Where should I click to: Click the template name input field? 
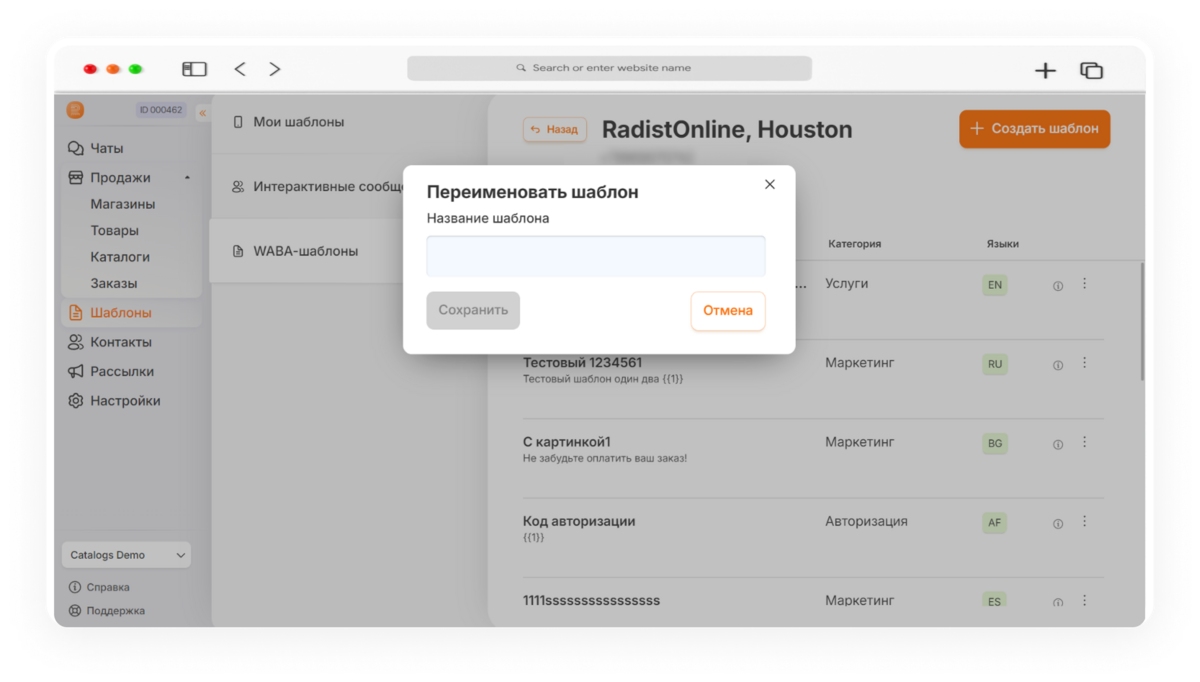pos(596,256)
